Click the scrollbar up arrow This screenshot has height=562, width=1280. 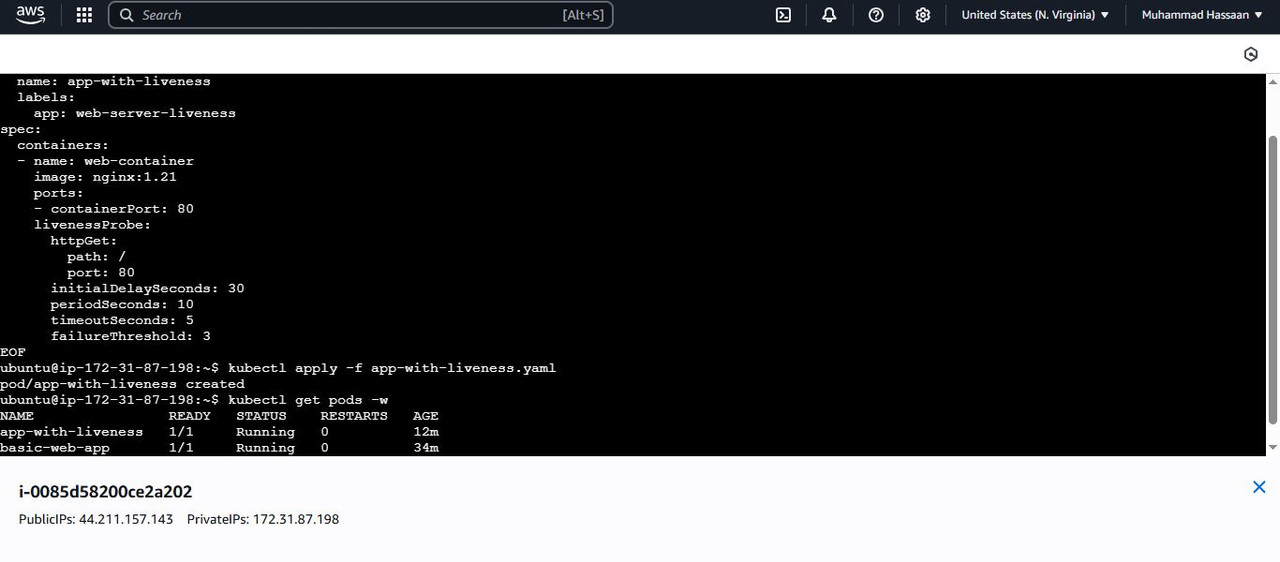[1273, 82]
